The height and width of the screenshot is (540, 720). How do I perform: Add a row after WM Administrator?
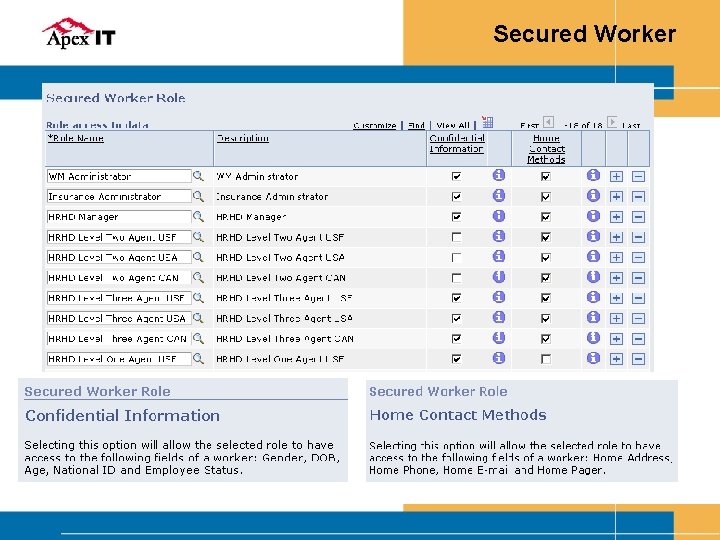coord(616,176)
